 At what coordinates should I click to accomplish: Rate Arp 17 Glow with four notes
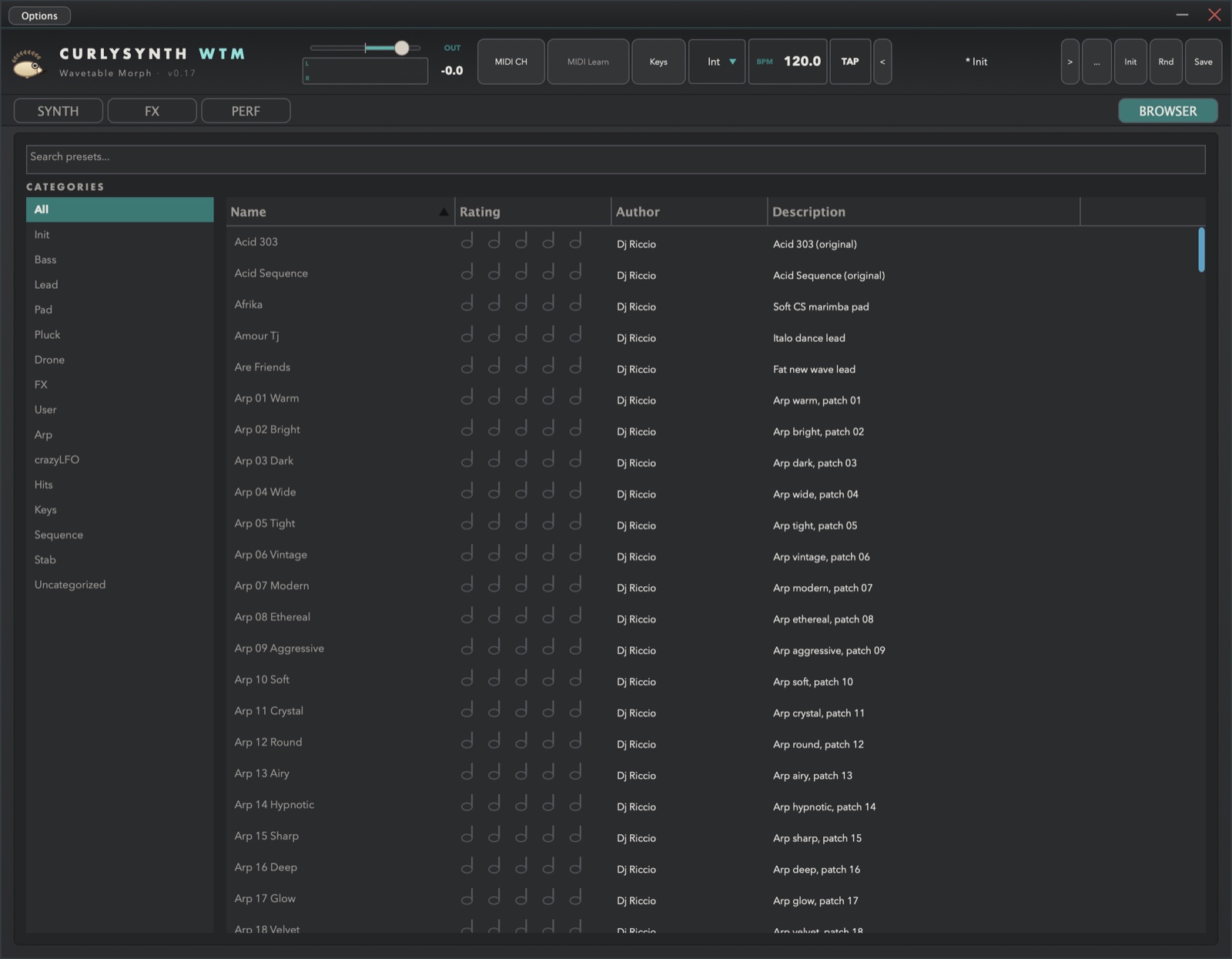point(548,898)
